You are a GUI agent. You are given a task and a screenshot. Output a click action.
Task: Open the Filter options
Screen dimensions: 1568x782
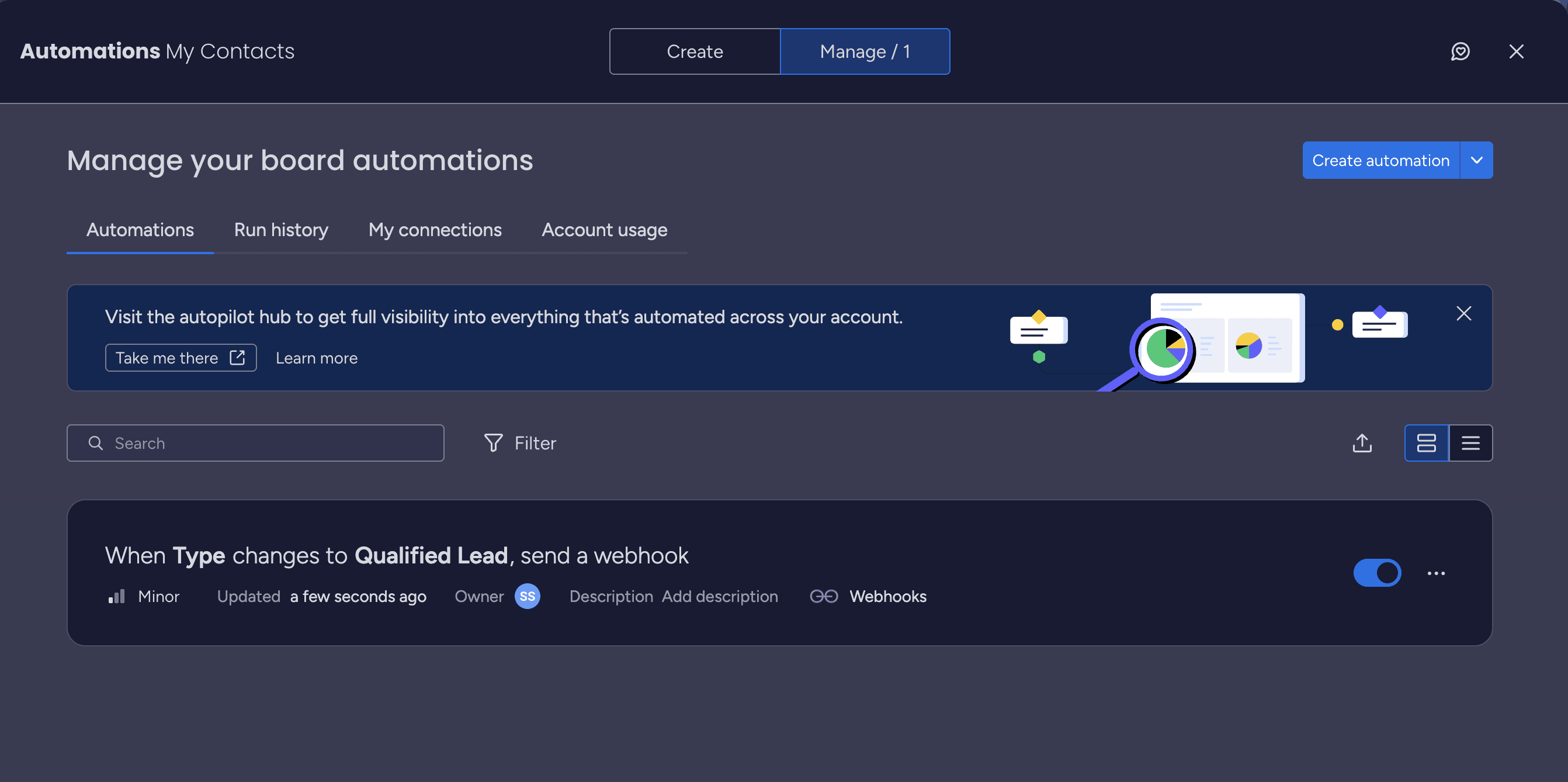click(x=521, y=443)
